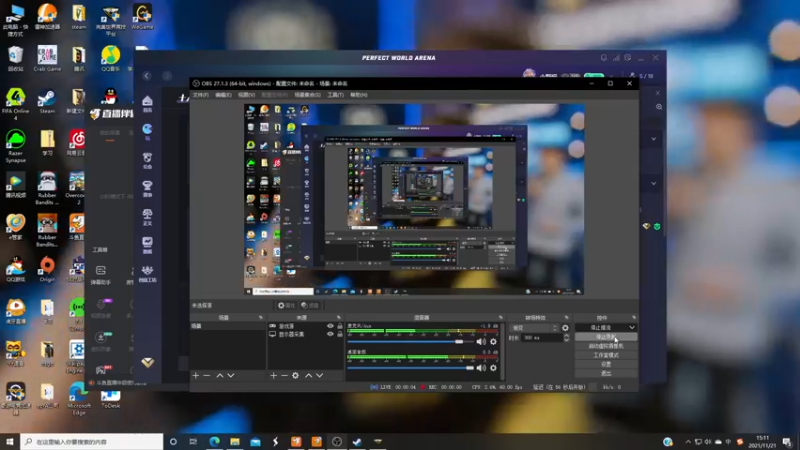Open OBS Settings from Controls panel
Screen dimensions: 800x450
(x=606, y=364)
